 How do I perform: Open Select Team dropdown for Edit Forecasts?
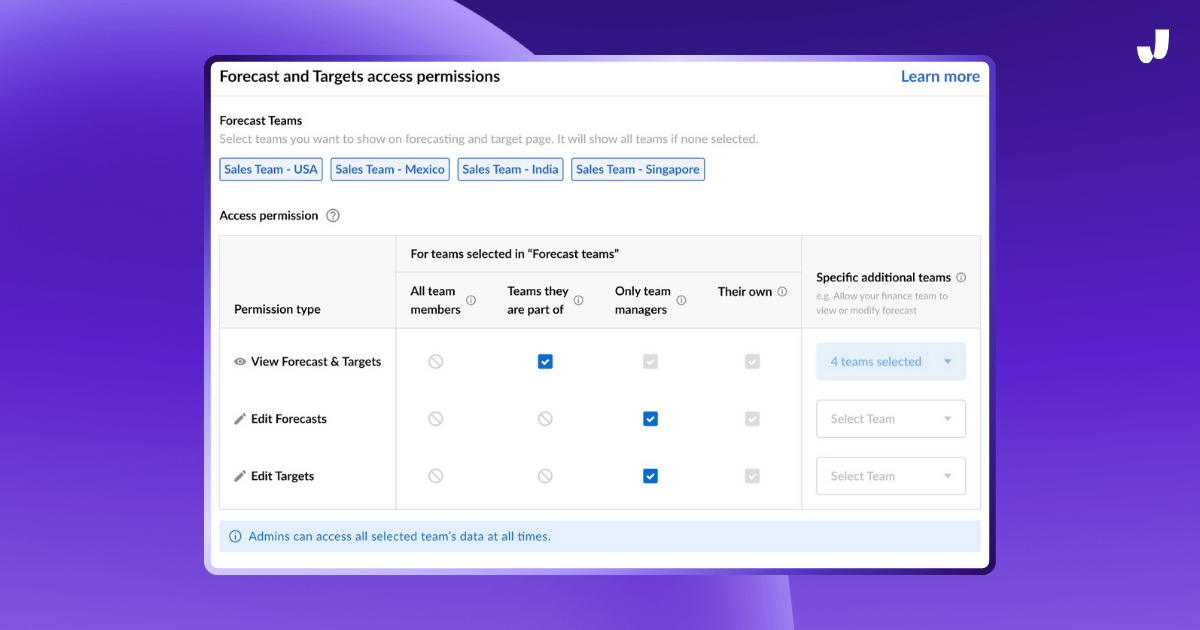(891, 419)
